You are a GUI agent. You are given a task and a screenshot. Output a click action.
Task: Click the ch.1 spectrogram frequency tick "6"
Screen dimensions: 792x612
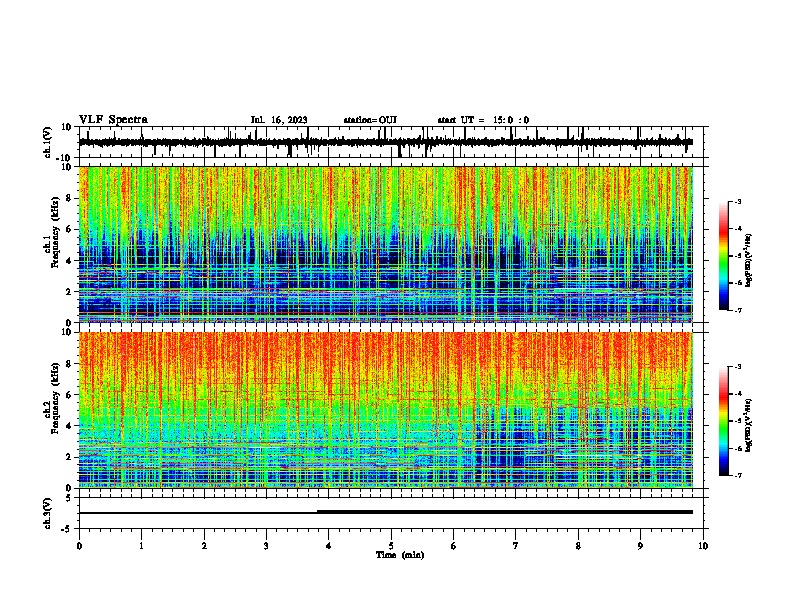69,230
